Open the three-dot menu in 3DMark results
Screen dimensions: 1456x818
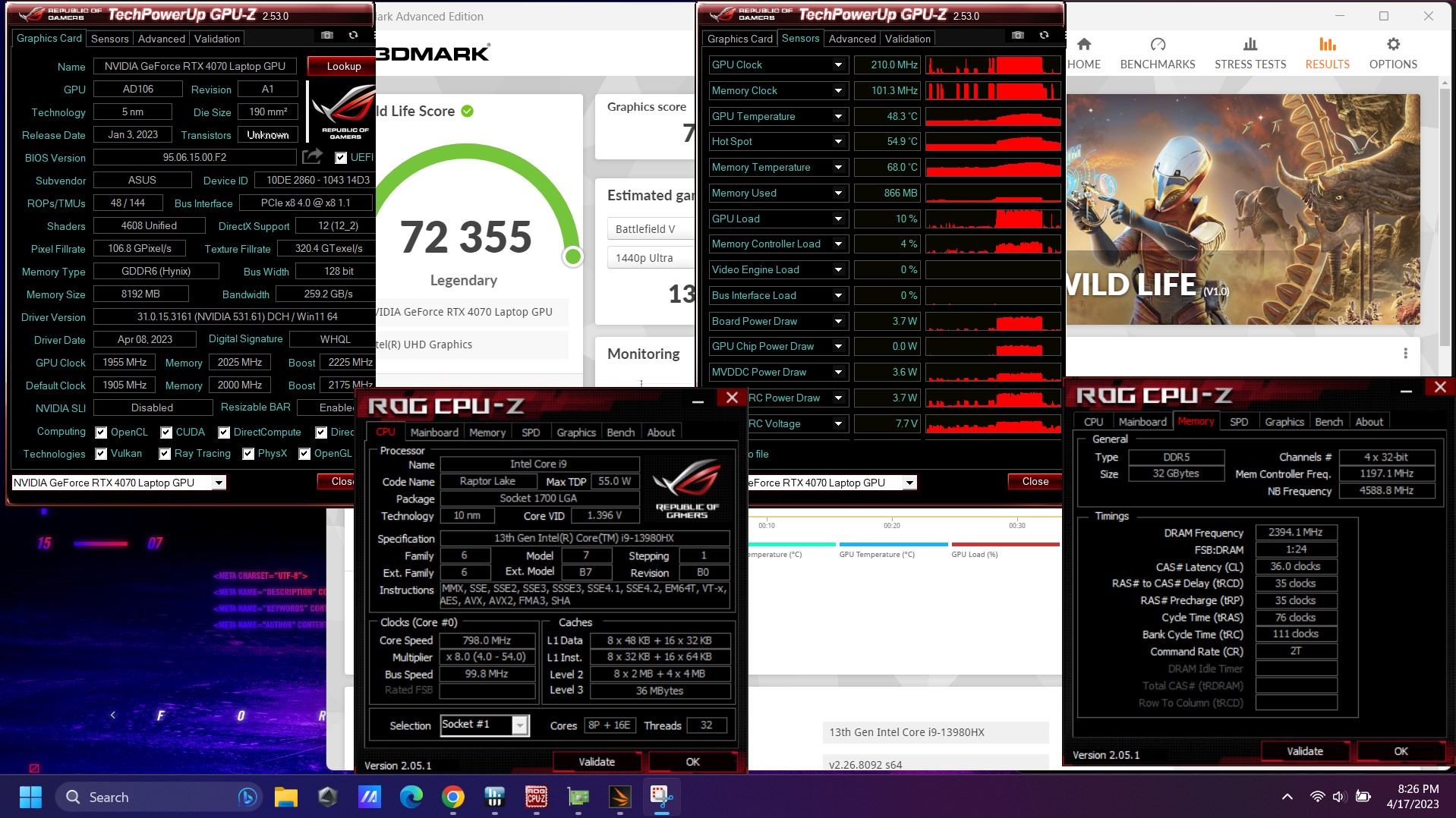[x=1405, y=354]
